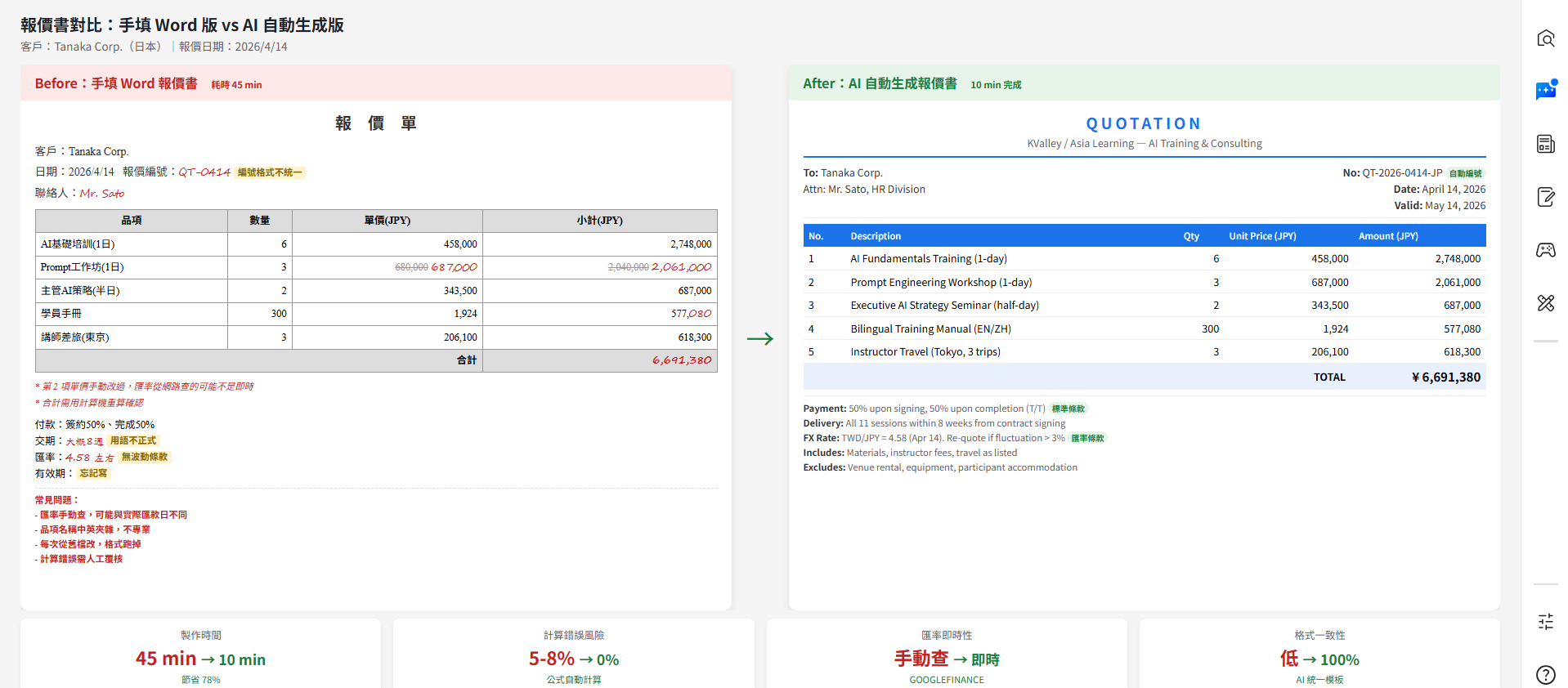Screen dimensions: 1568x688
Task: Click the Bilingual Training Manual (EN/ZH) row
Action: pyautogui.click(x=1145, y=328)
